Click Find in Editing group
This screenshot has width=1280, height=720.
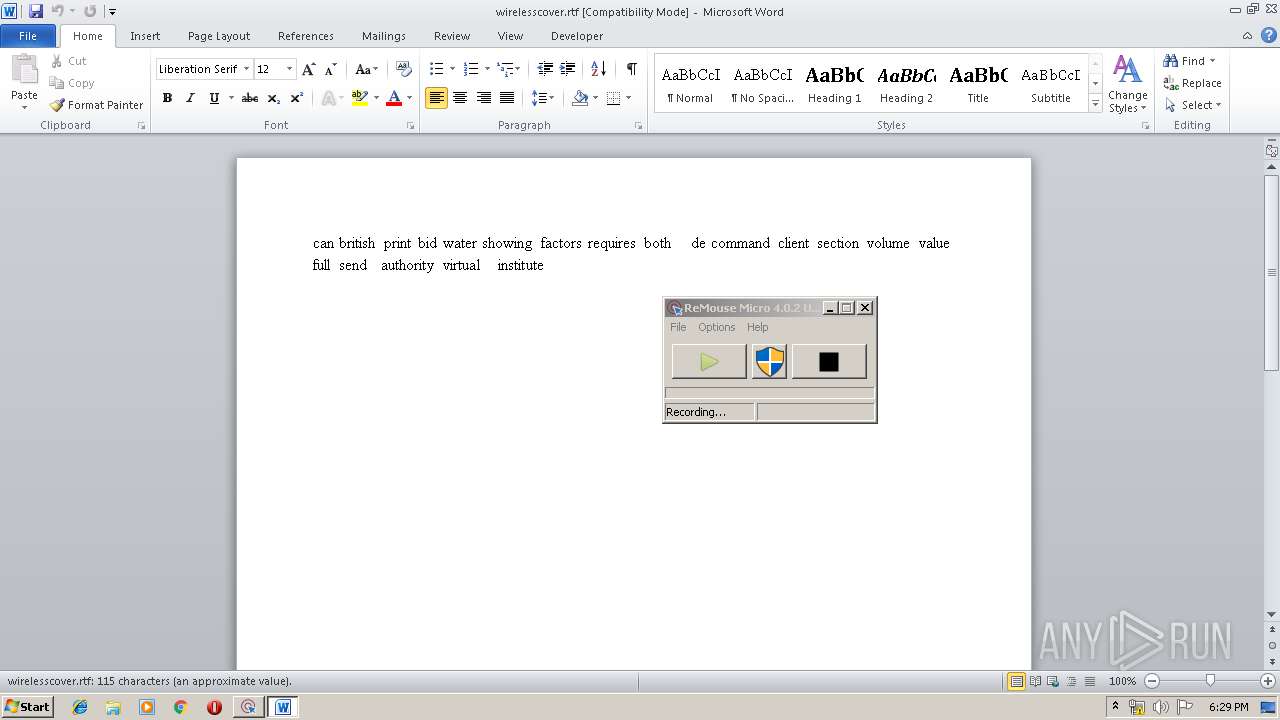click(x=1190, y=61)
